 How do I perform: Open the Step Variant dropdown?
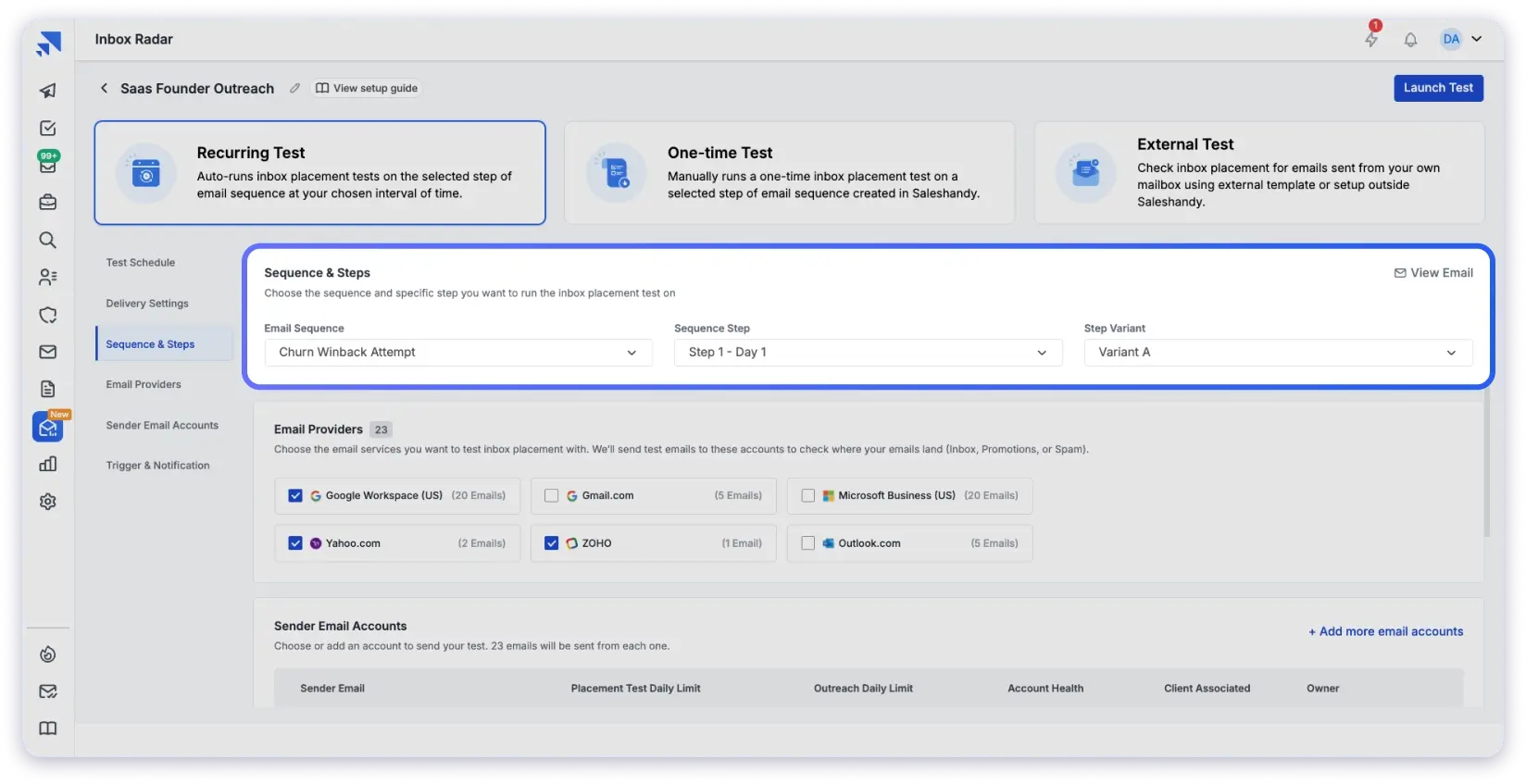[1278, 353]
